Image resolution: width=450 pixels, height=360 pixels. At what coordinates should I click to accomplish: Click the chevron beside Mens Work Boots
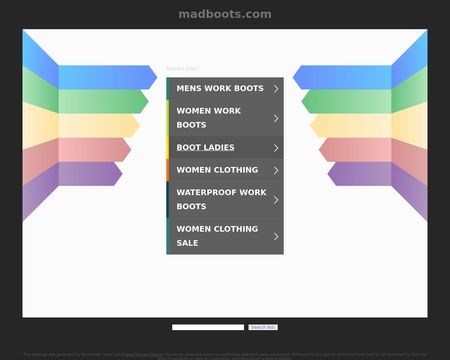[x=276, y=89]
